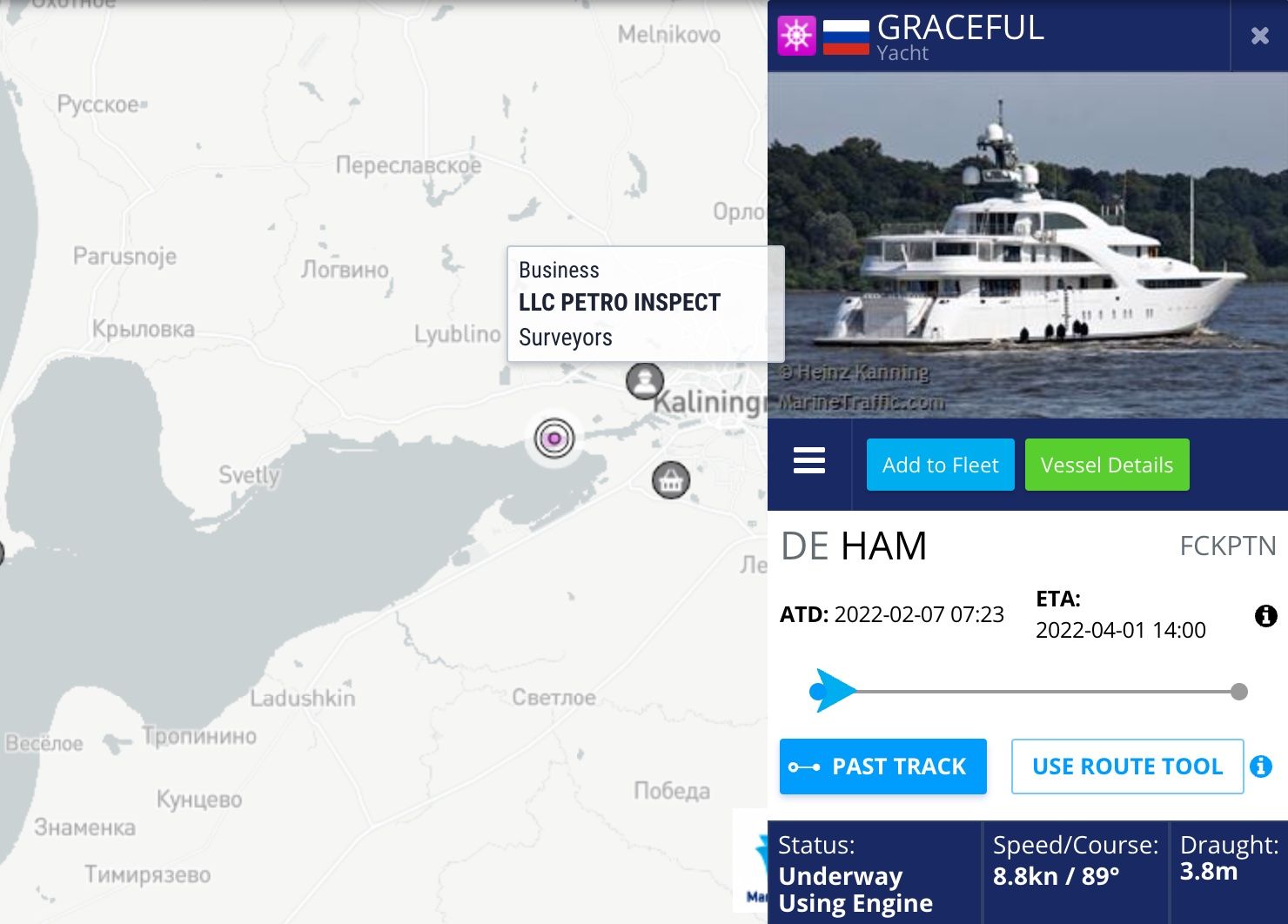1288x924 pixels.
Task: Click the Kaliningrad city label on map
Action: pyautogui.click(x=709, y=402)
